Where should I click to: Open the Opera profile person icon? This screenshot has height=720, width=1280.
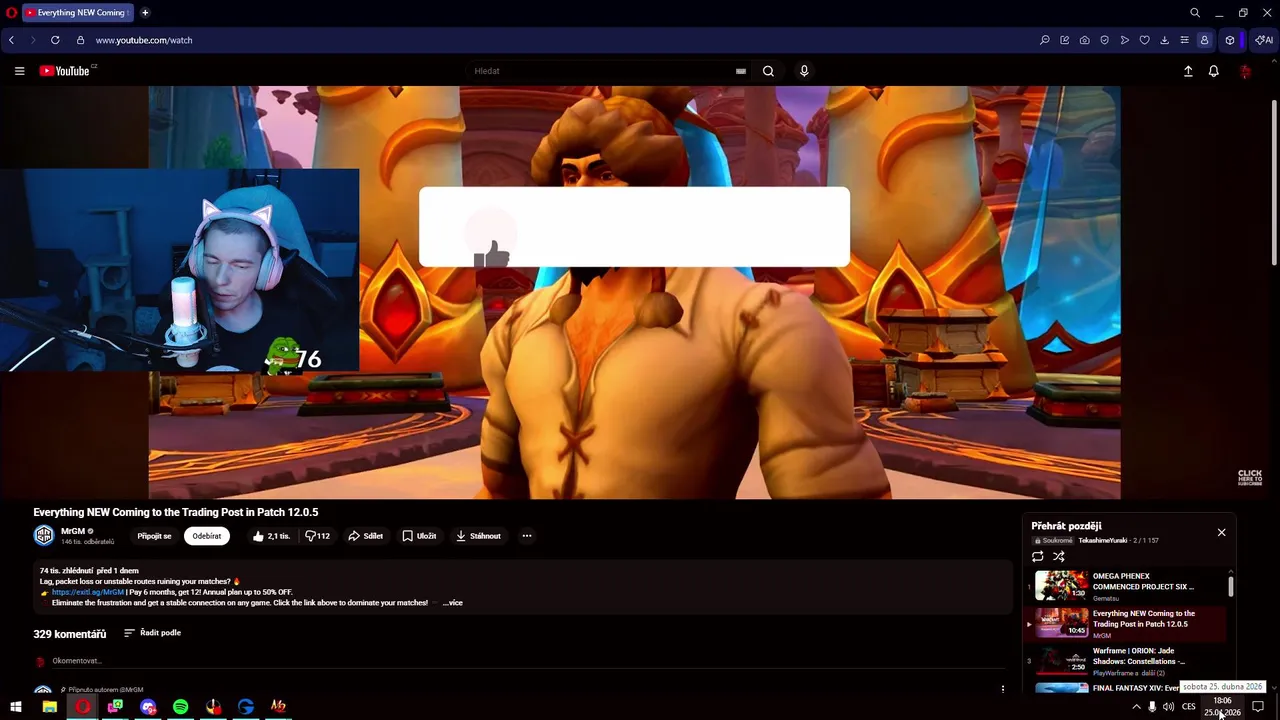(1205, 40)
